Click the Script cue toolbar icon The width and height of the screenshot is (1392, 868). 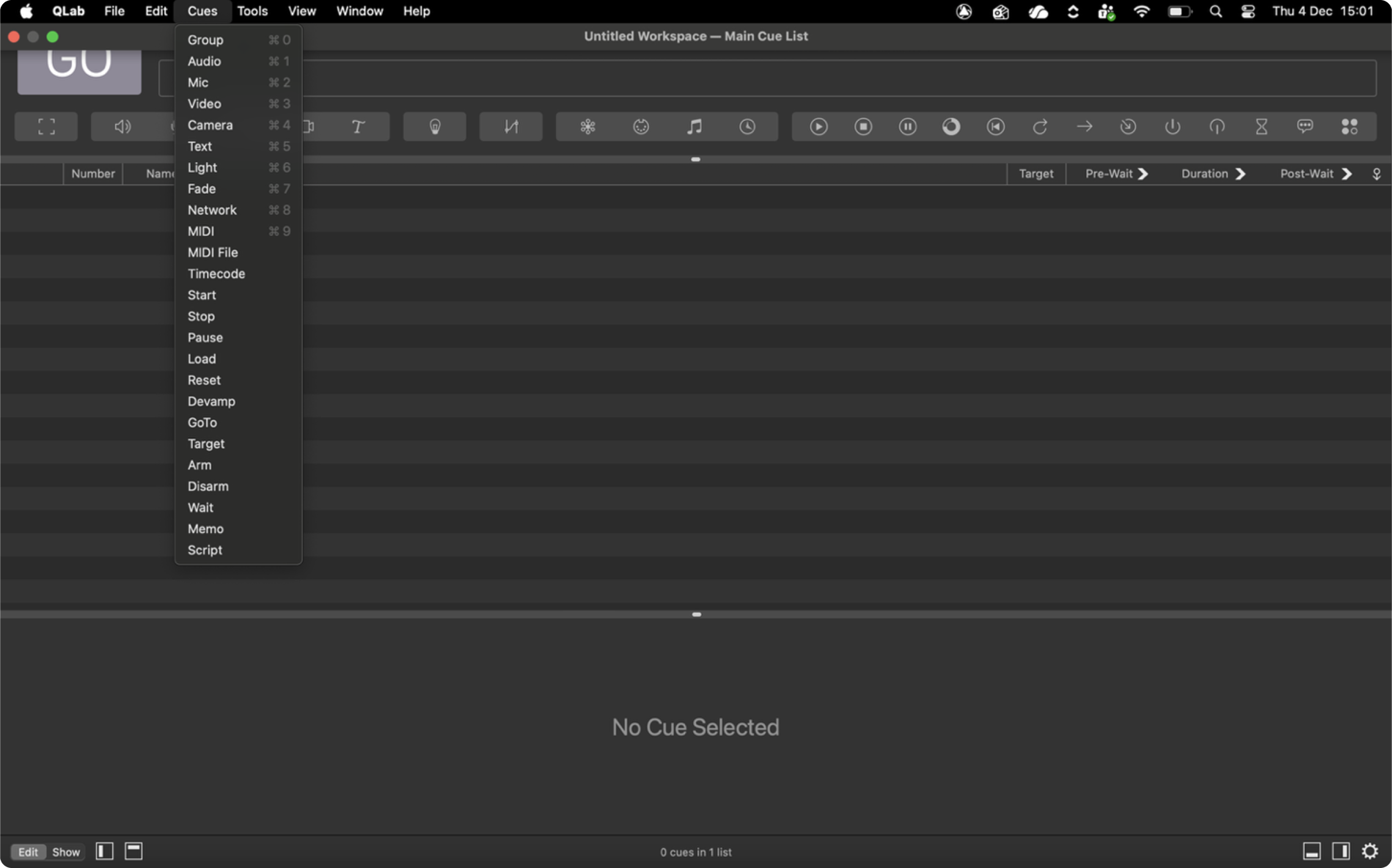point(1349,127)
